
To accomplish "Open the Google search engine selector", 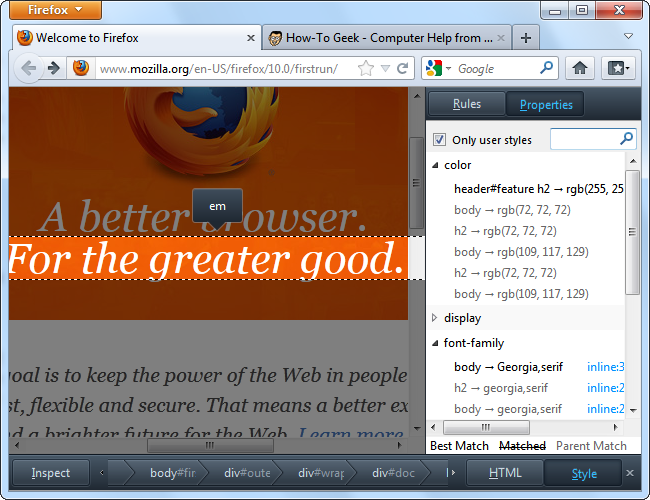I will coord(438,68).
